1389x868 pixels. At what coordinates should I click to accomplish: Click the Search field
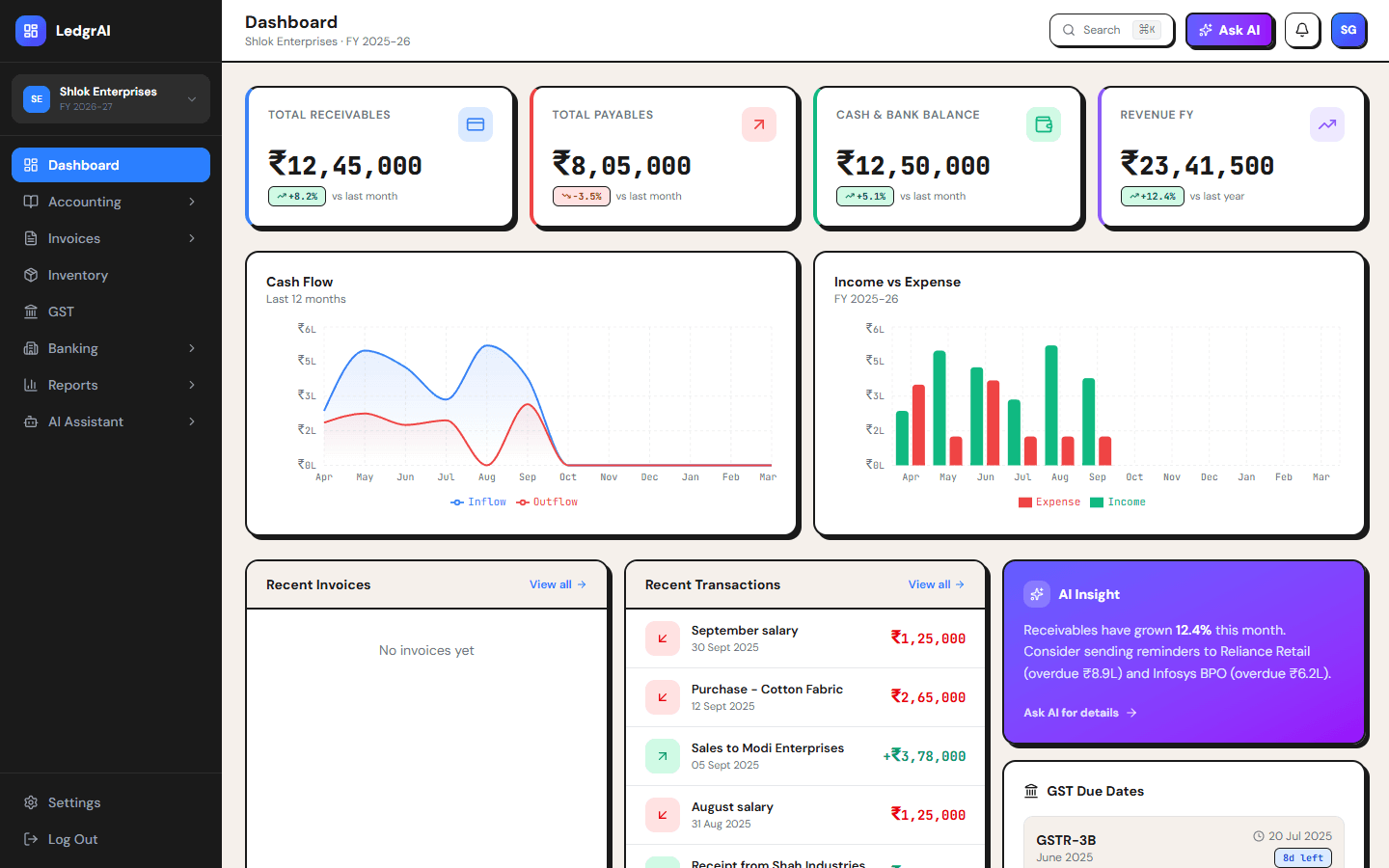click(1111, 30)
